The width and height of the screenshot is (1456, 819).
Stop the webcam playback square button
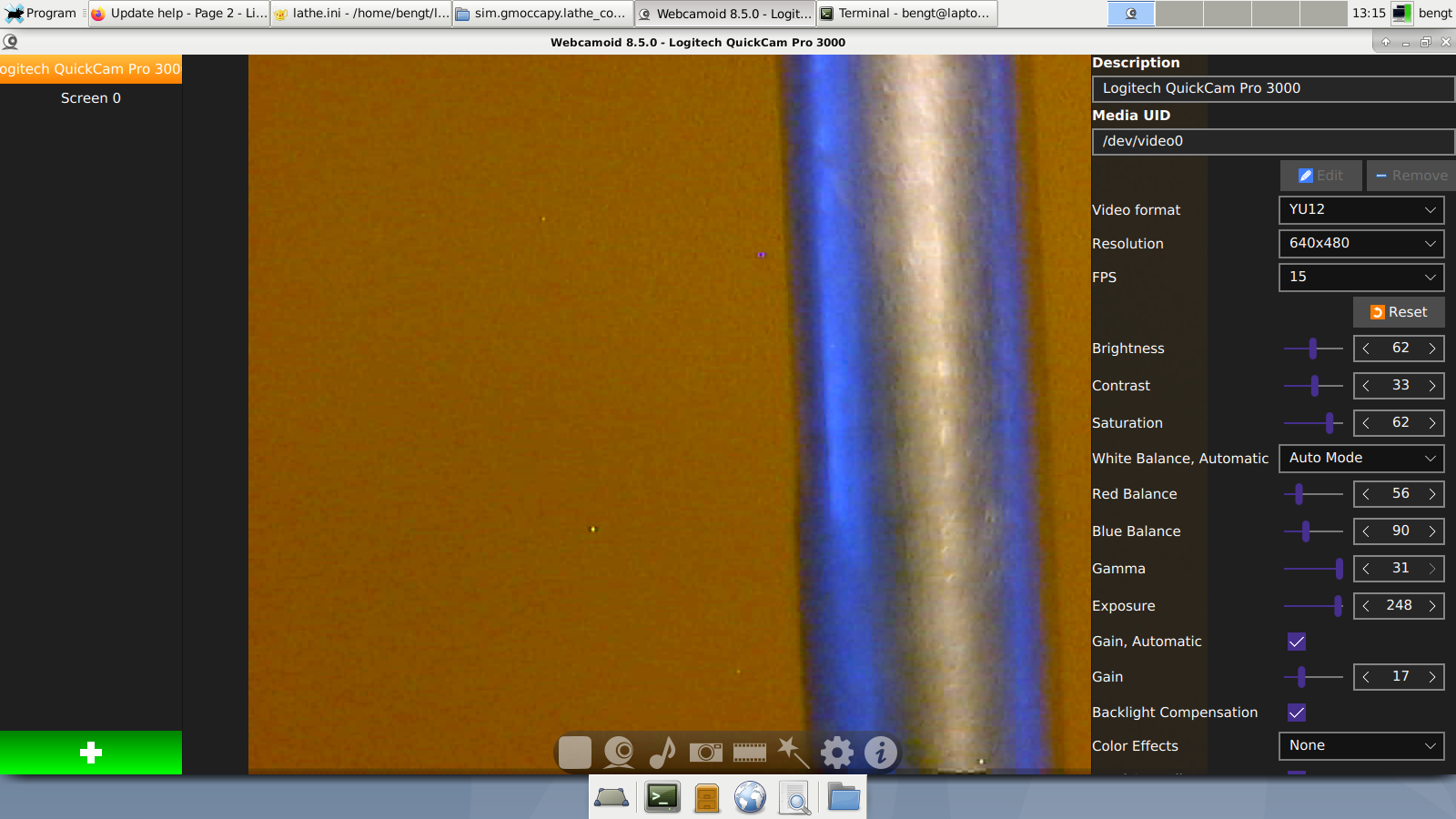tap(575, 753)
